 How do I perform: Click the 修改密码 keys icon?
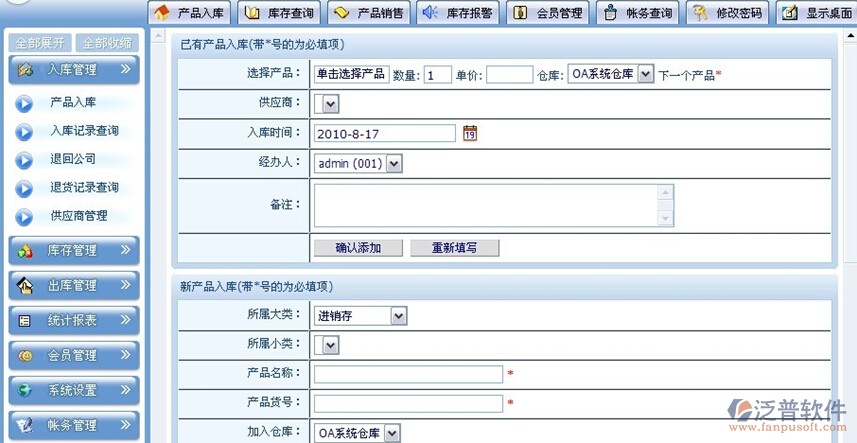pos(700,13)
